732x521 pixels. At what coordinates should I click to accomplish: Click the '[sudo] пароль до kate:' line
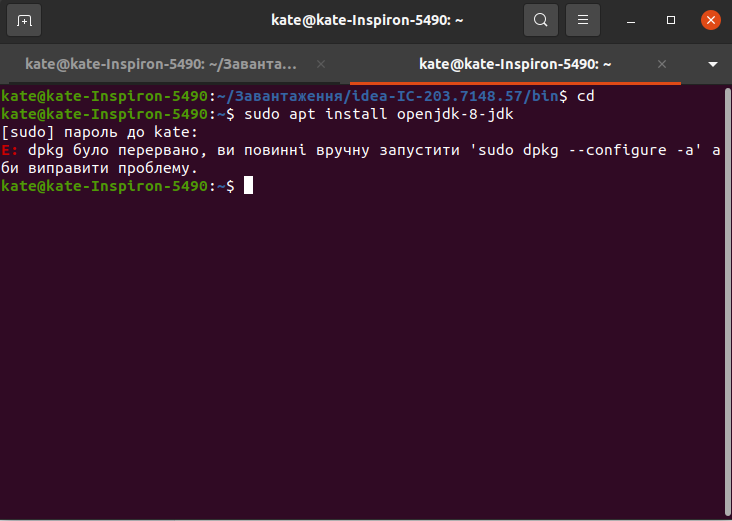click(x=99, y=132)
